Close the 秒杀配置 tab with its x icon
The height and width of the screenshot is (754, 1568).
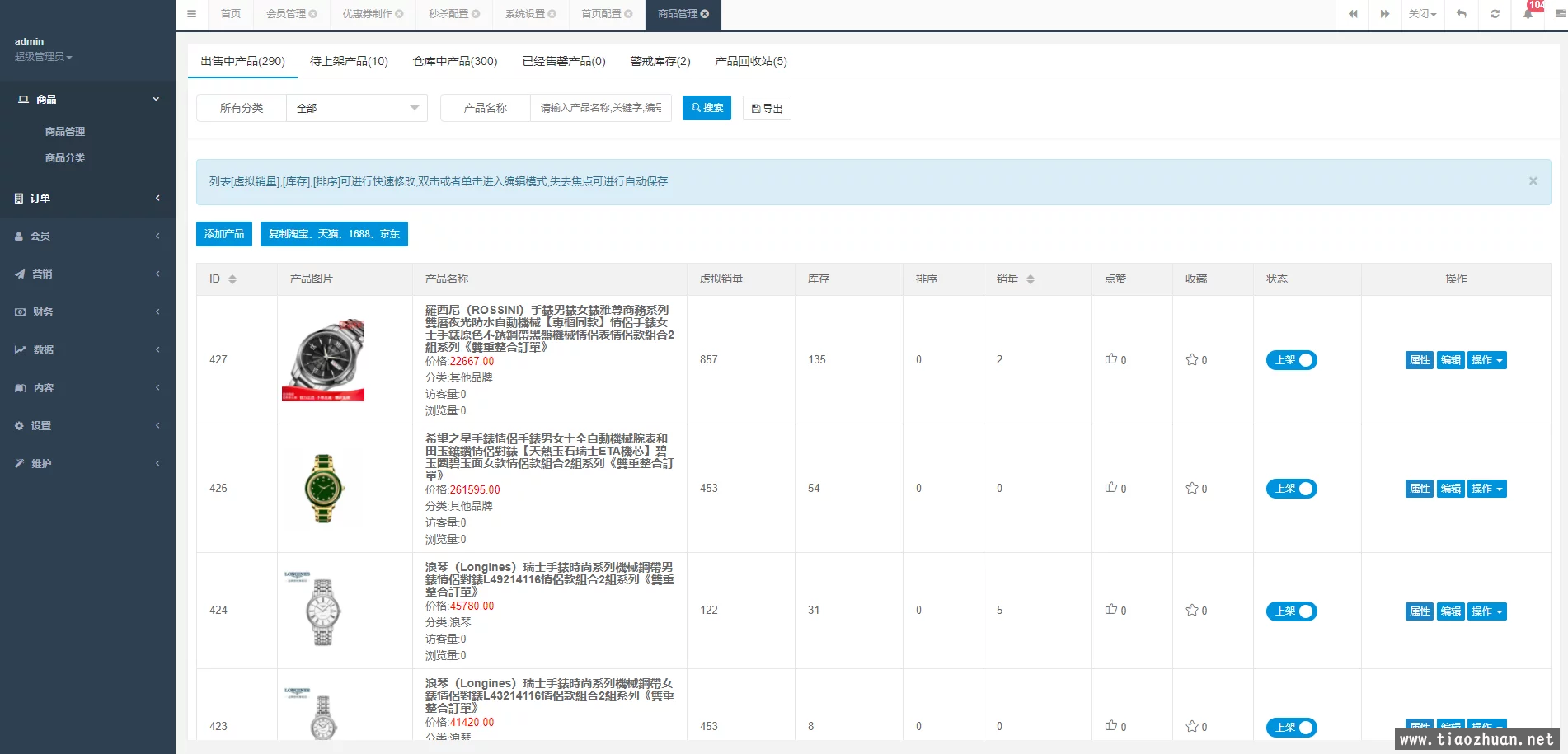[x=476, y=14]
